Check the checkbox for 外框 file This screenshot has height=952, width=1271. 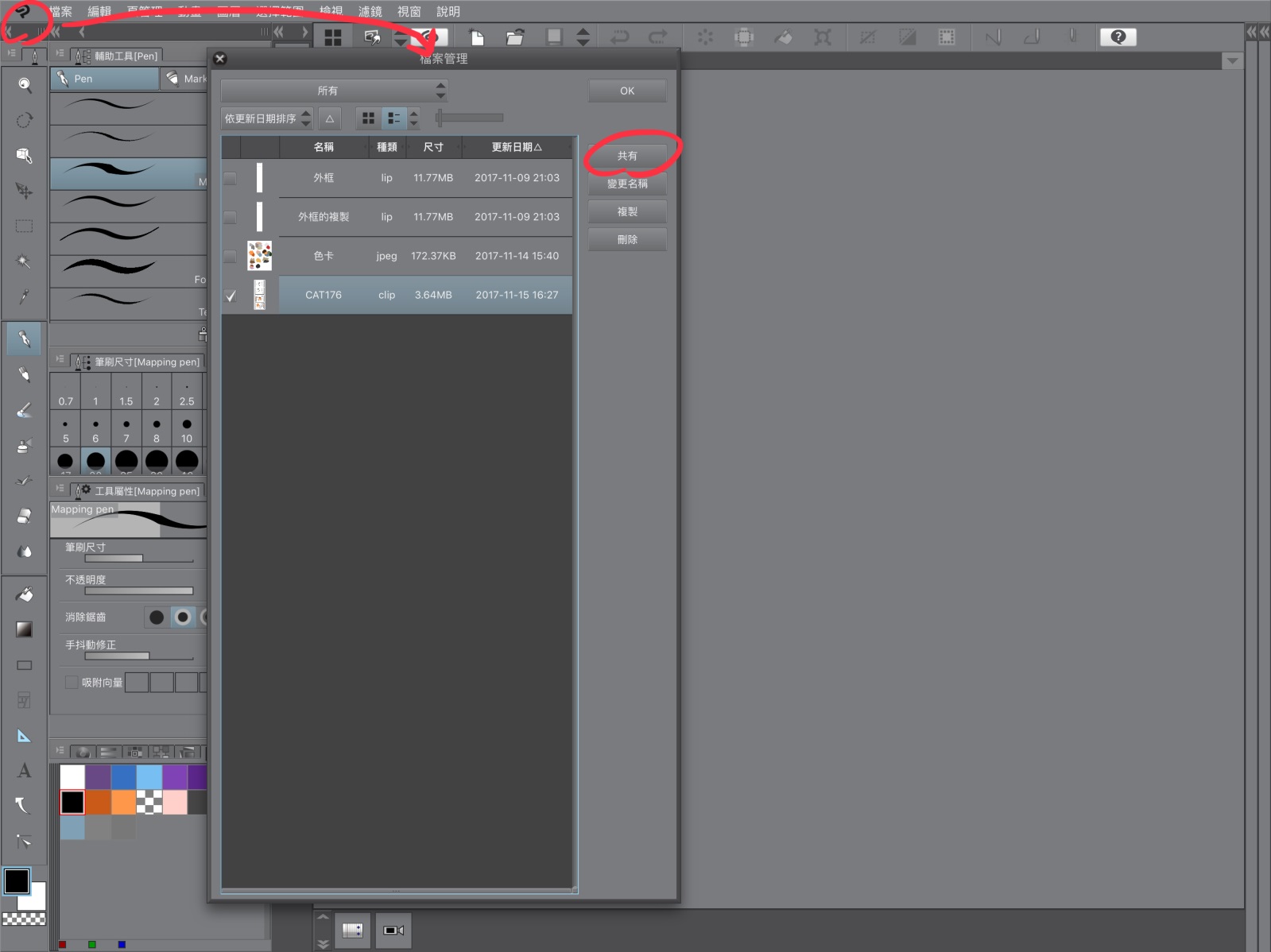[x=230, y=178]
